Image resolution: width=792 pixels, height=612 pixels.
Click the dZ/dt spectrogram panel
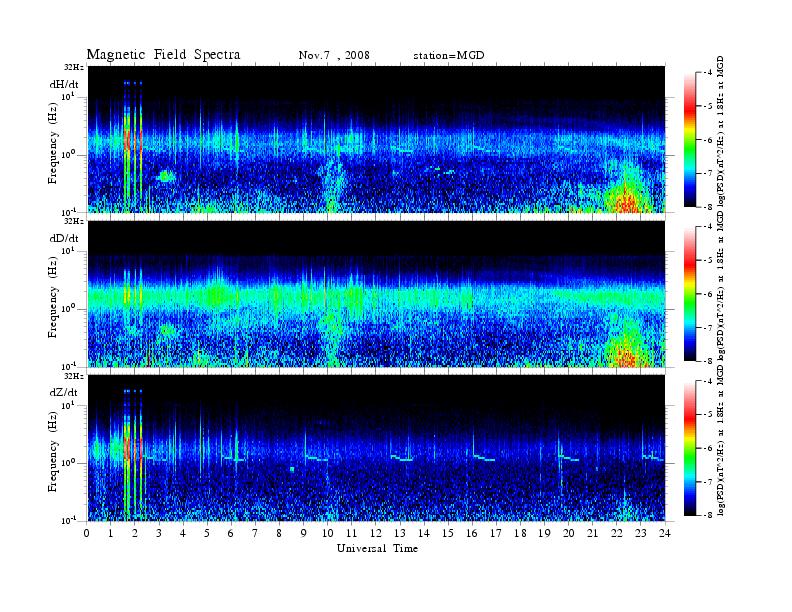pos(376,448)
